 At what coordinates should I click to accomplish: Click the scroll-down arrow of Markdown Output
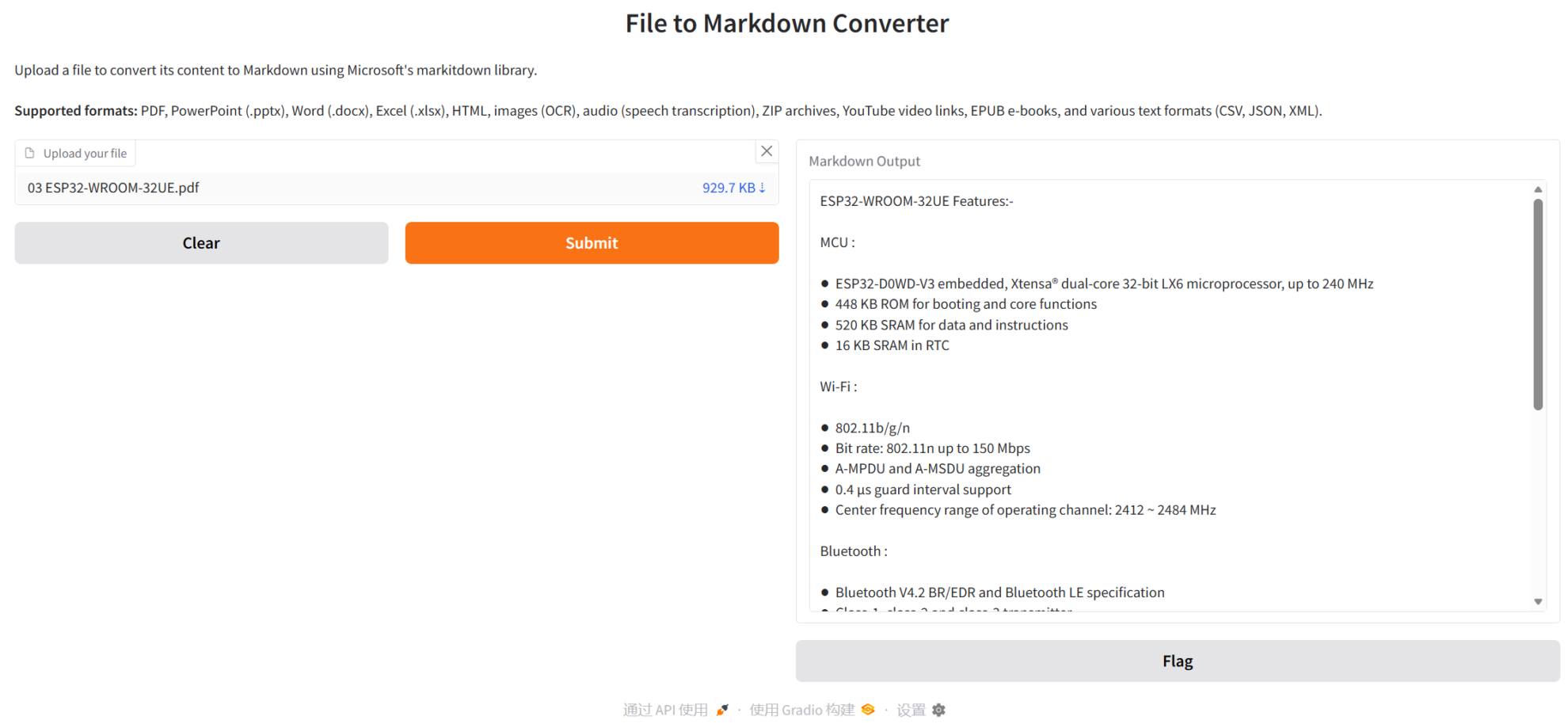1538,602
